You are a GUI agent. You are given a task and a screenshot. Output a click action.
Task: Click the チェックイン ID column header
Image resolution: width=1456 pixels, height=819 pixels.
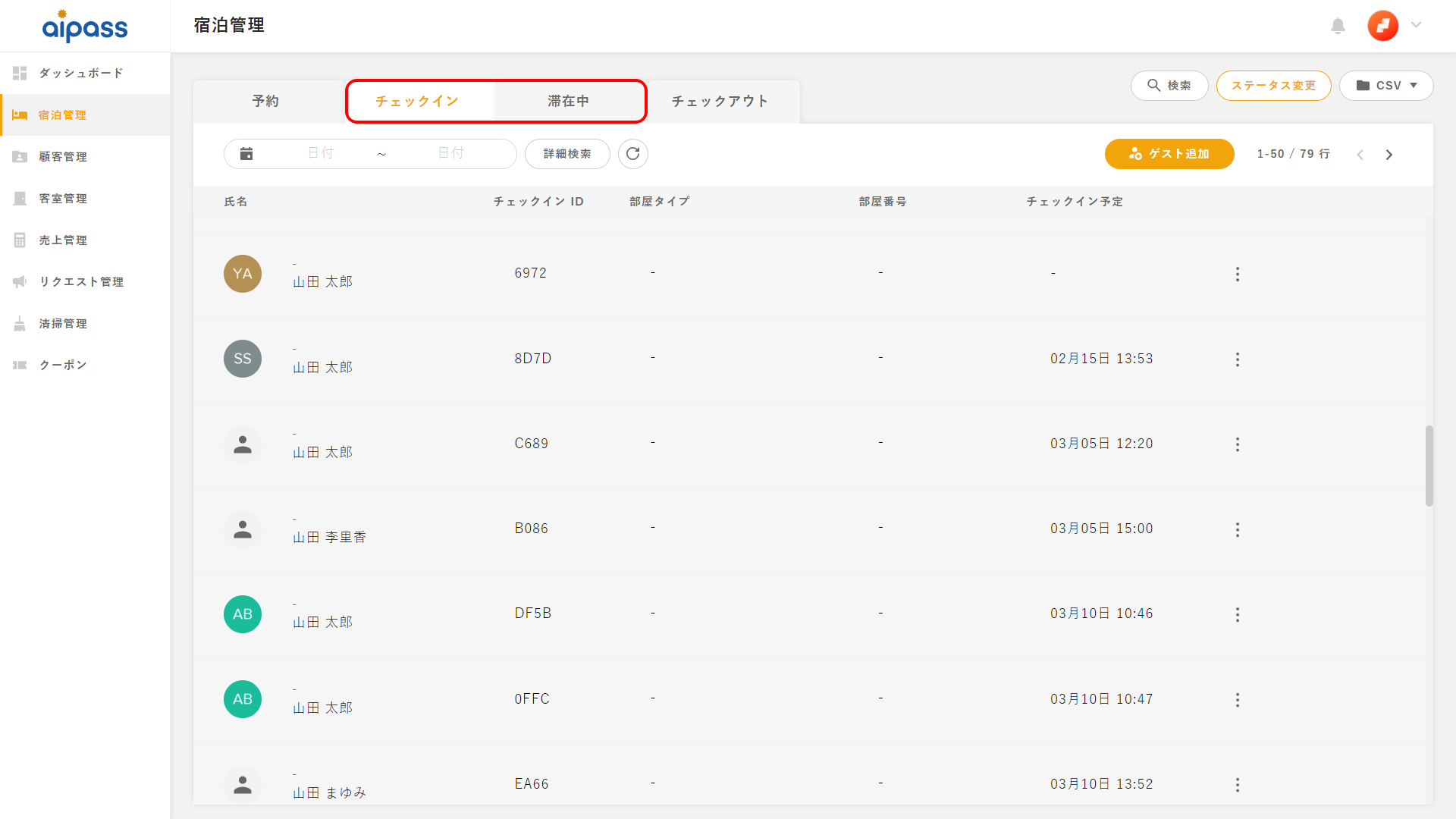(x=538, y=202)
